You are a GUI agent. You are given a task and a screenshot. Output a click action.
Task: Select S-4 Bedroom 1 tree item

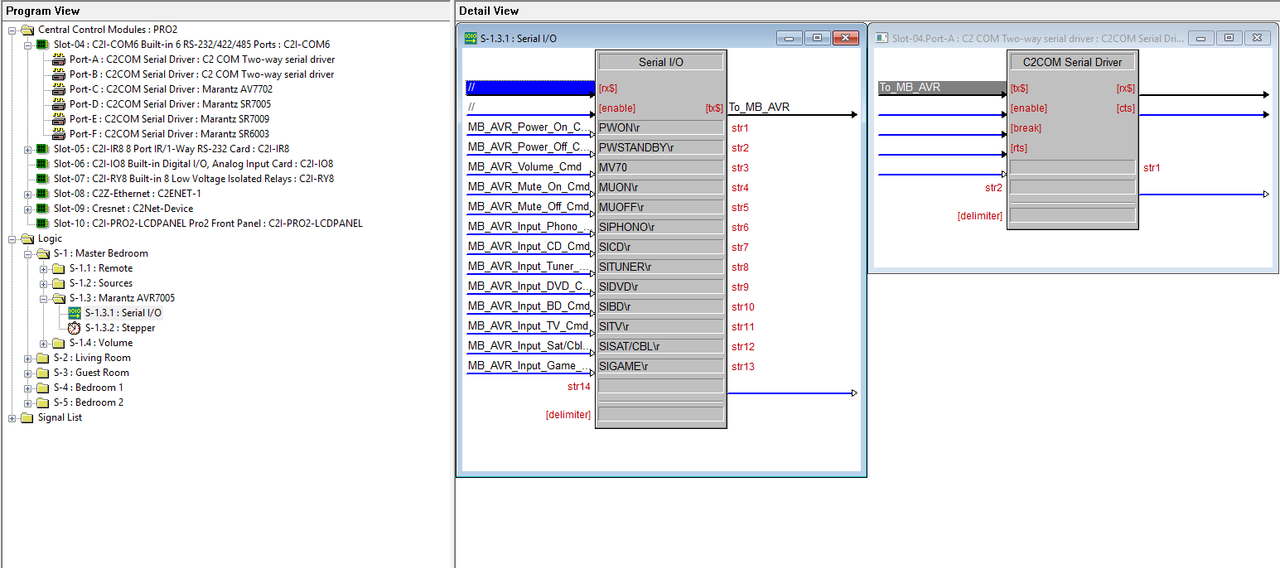click(x=88, y=388)
